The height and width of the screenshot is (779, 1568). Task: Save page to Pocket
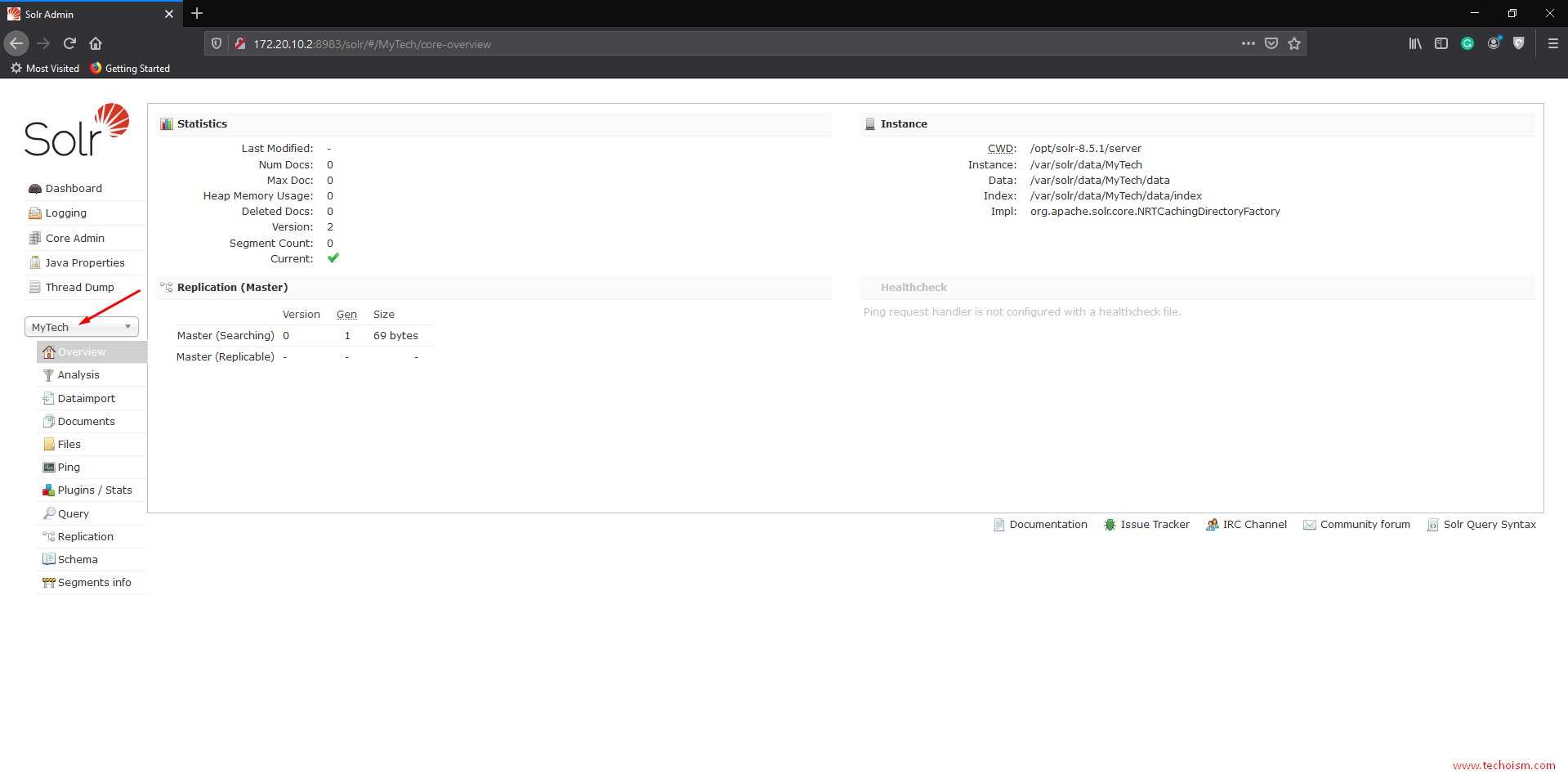point(1271,44)
